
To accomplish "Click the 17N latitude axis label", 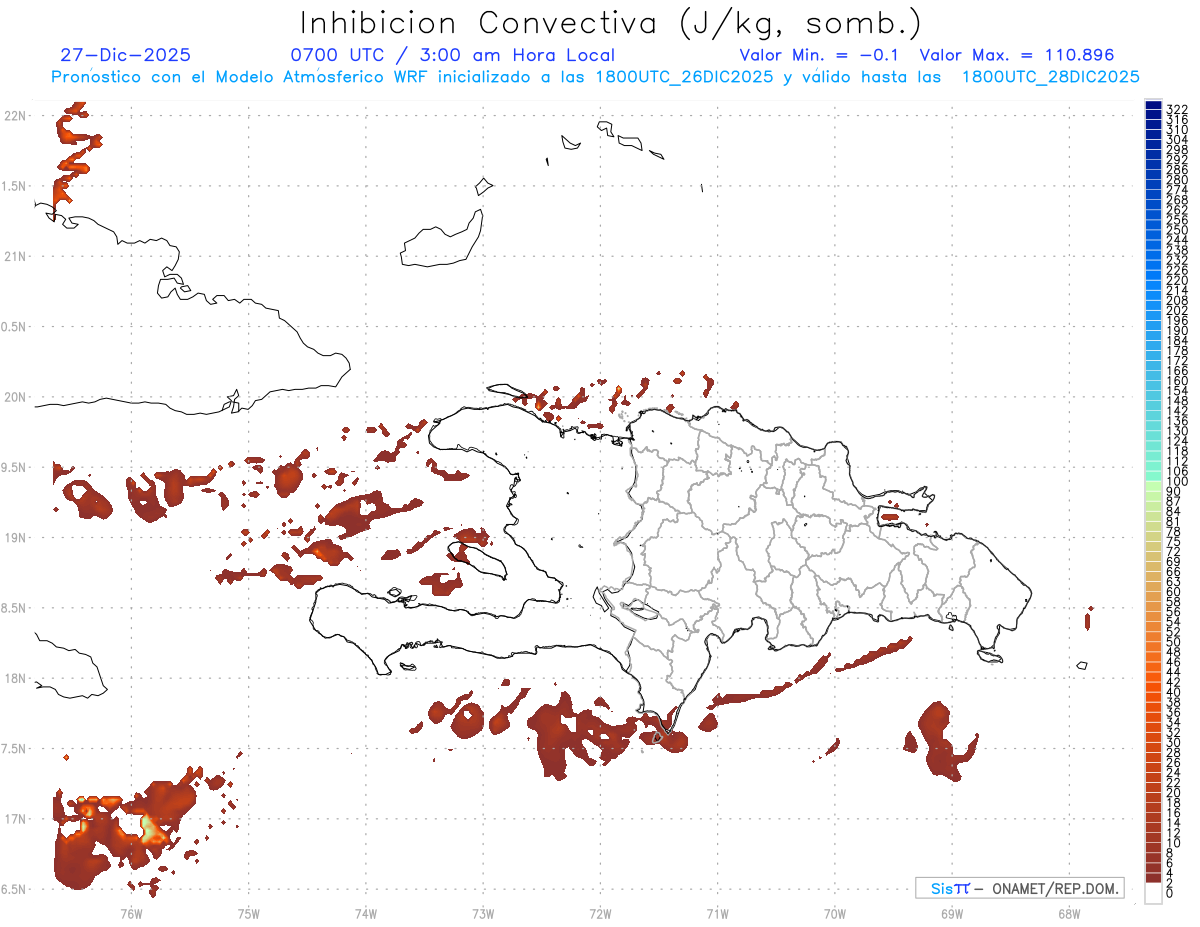I will point(14,819).
